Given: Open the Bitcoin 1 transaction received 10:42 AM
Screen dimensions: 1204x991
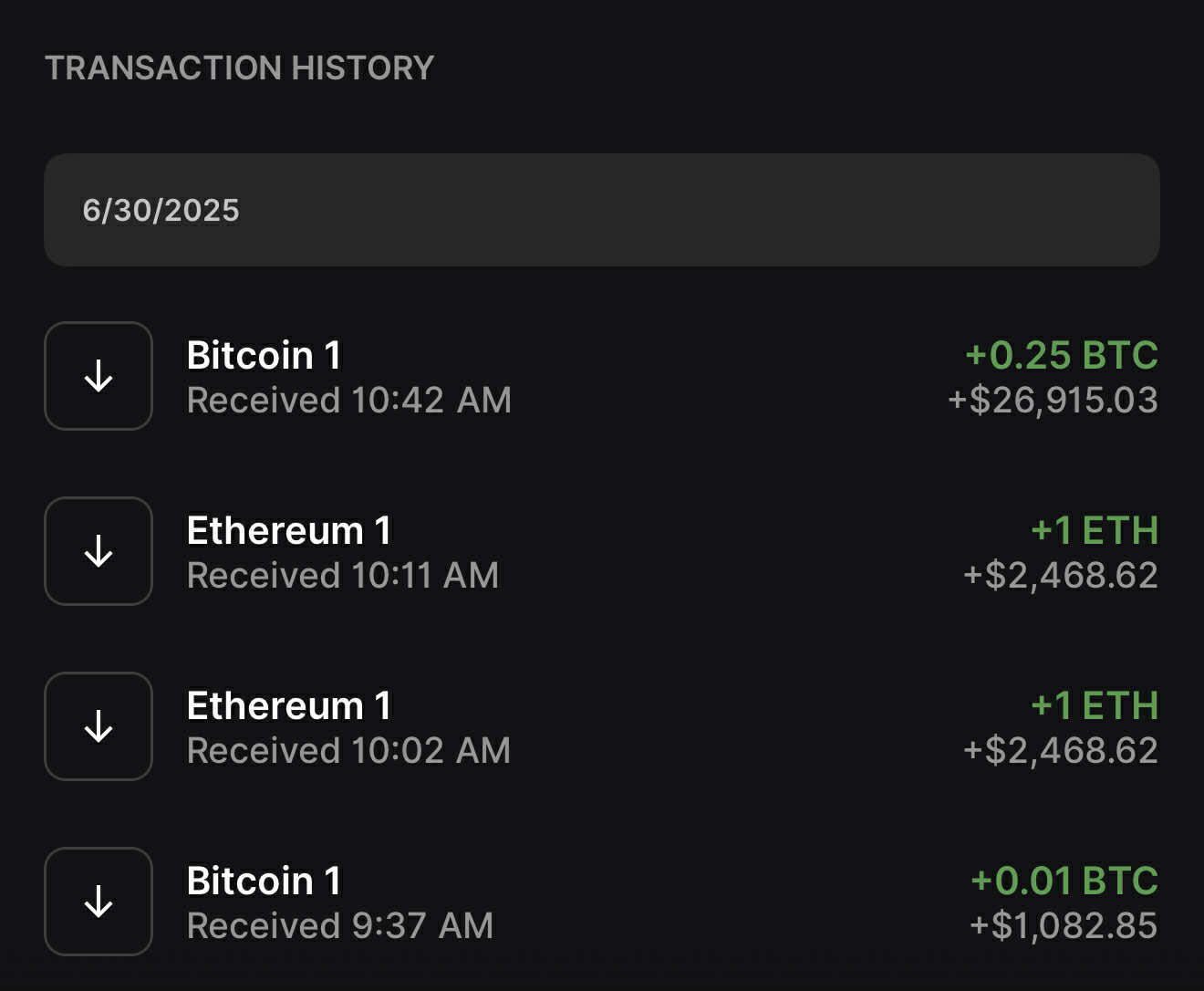Looking at the screenshot, I should [x=602, y=376].
